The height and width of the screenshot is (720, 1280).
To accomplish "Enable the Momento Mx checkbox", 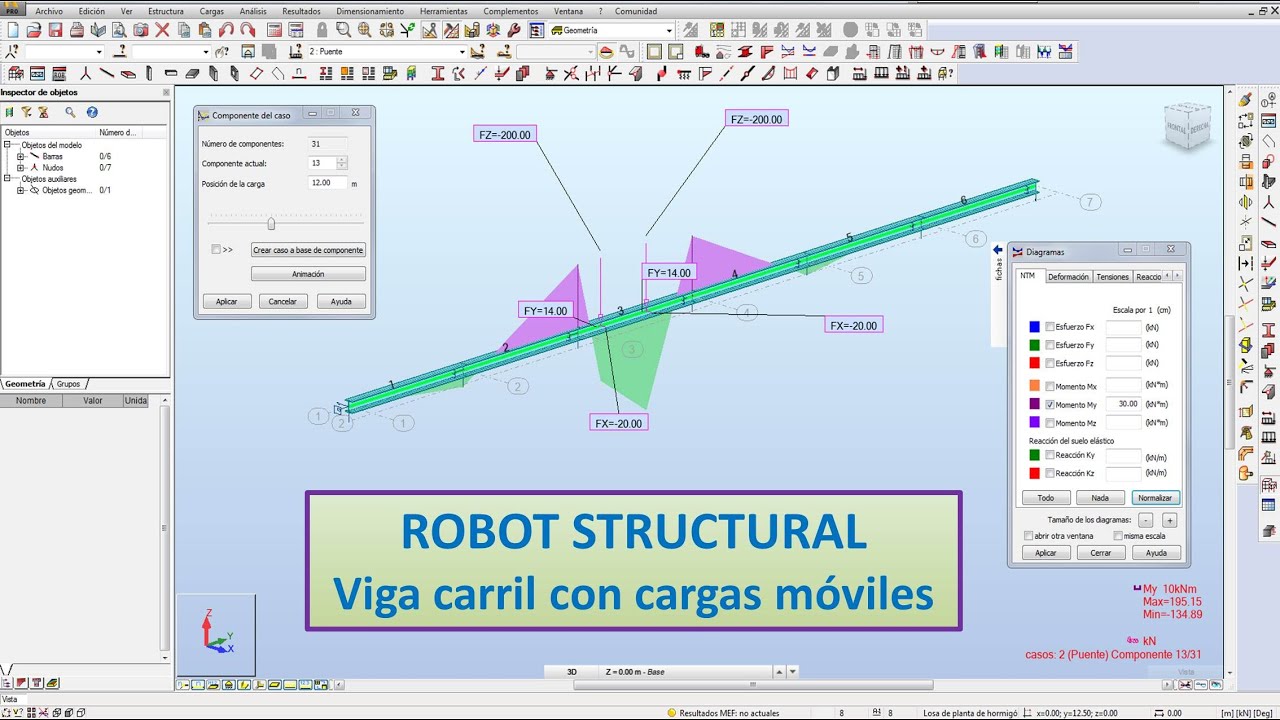I will (x=1050, y=386).
